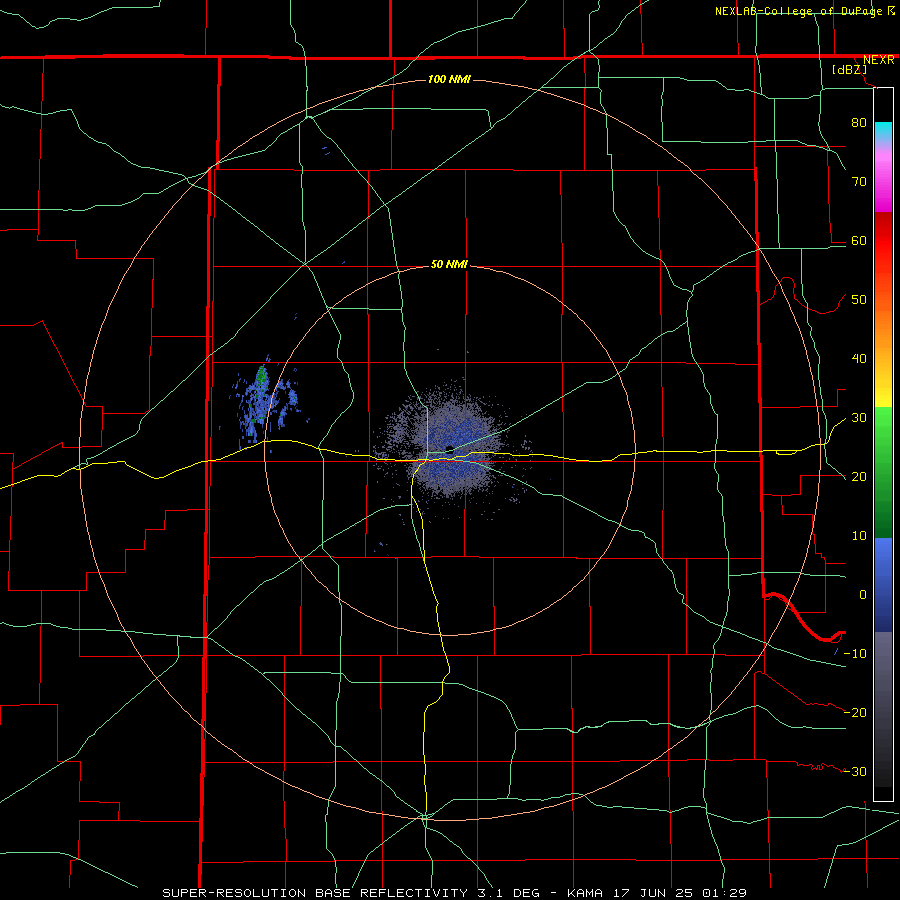The width and height of the screenshot is (900, 900).
Task: Click the 50 value on the dBZ scale
Action: pyautogui.click(x=859, y=300)
